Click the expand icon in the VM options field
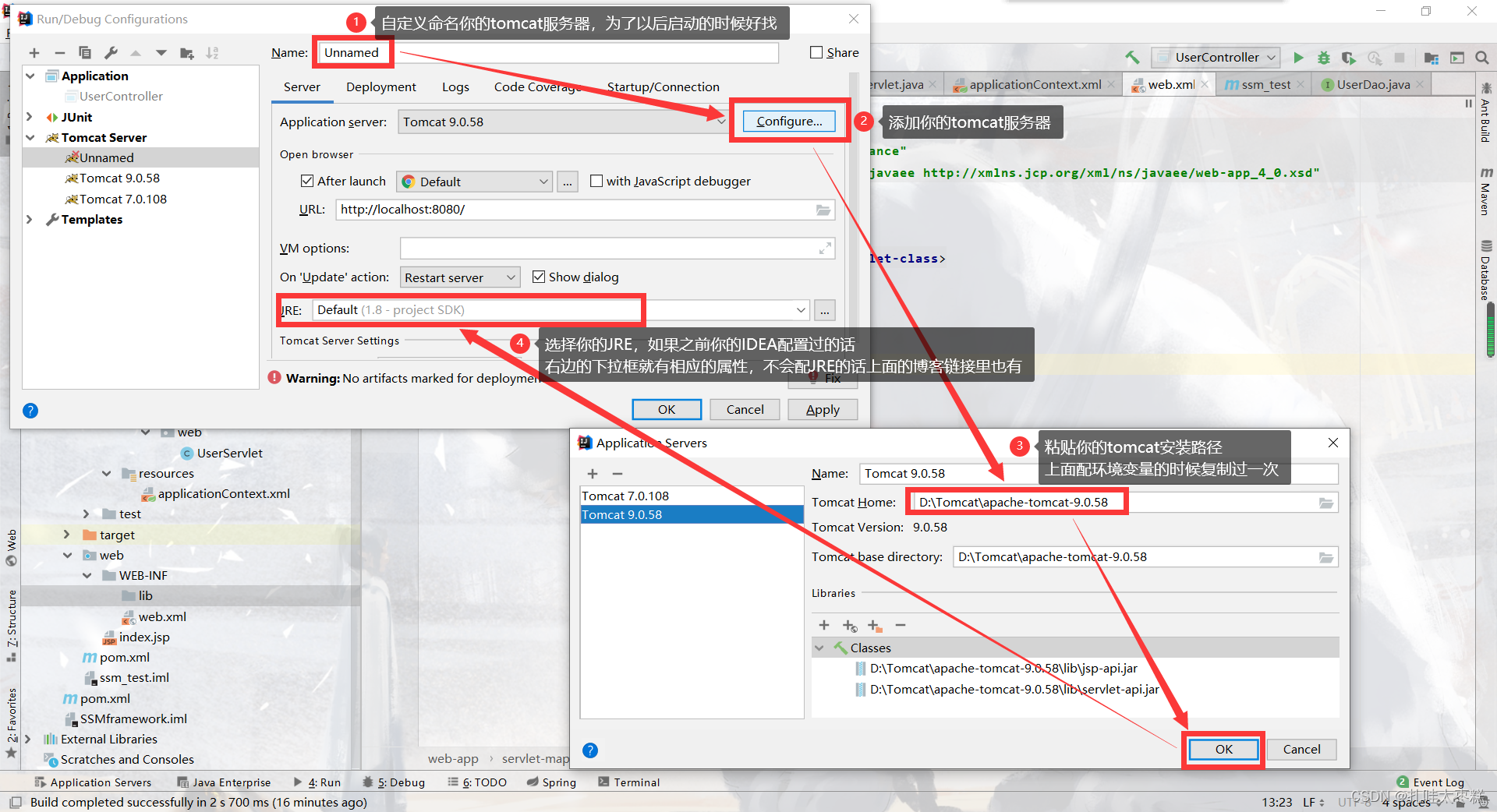 [825, 249]
